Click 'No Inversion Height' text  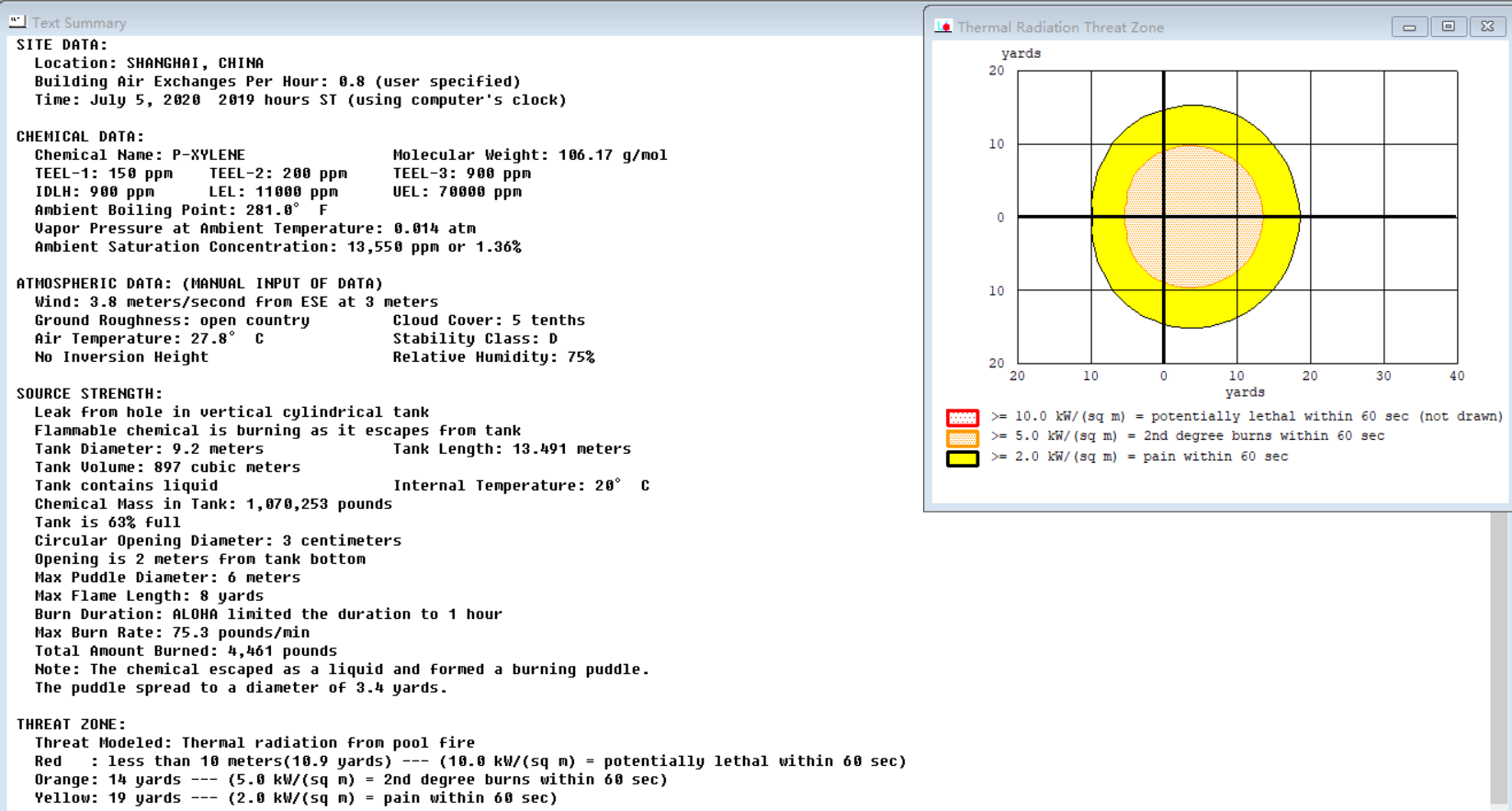tap(121, 357)
